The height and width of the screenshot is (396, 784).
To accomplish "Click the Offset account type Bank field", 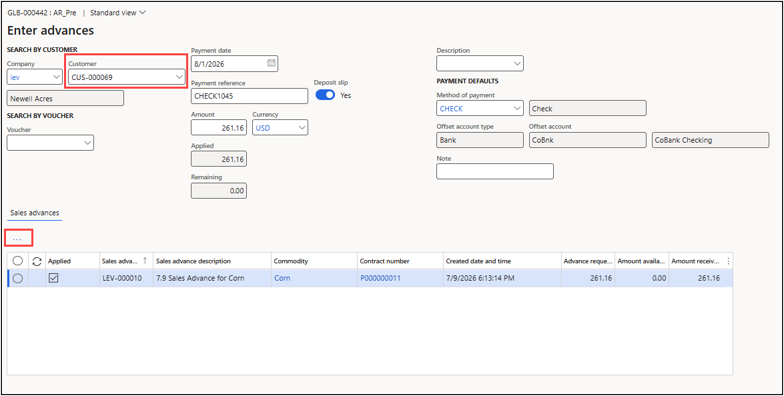I will (480, 140).
